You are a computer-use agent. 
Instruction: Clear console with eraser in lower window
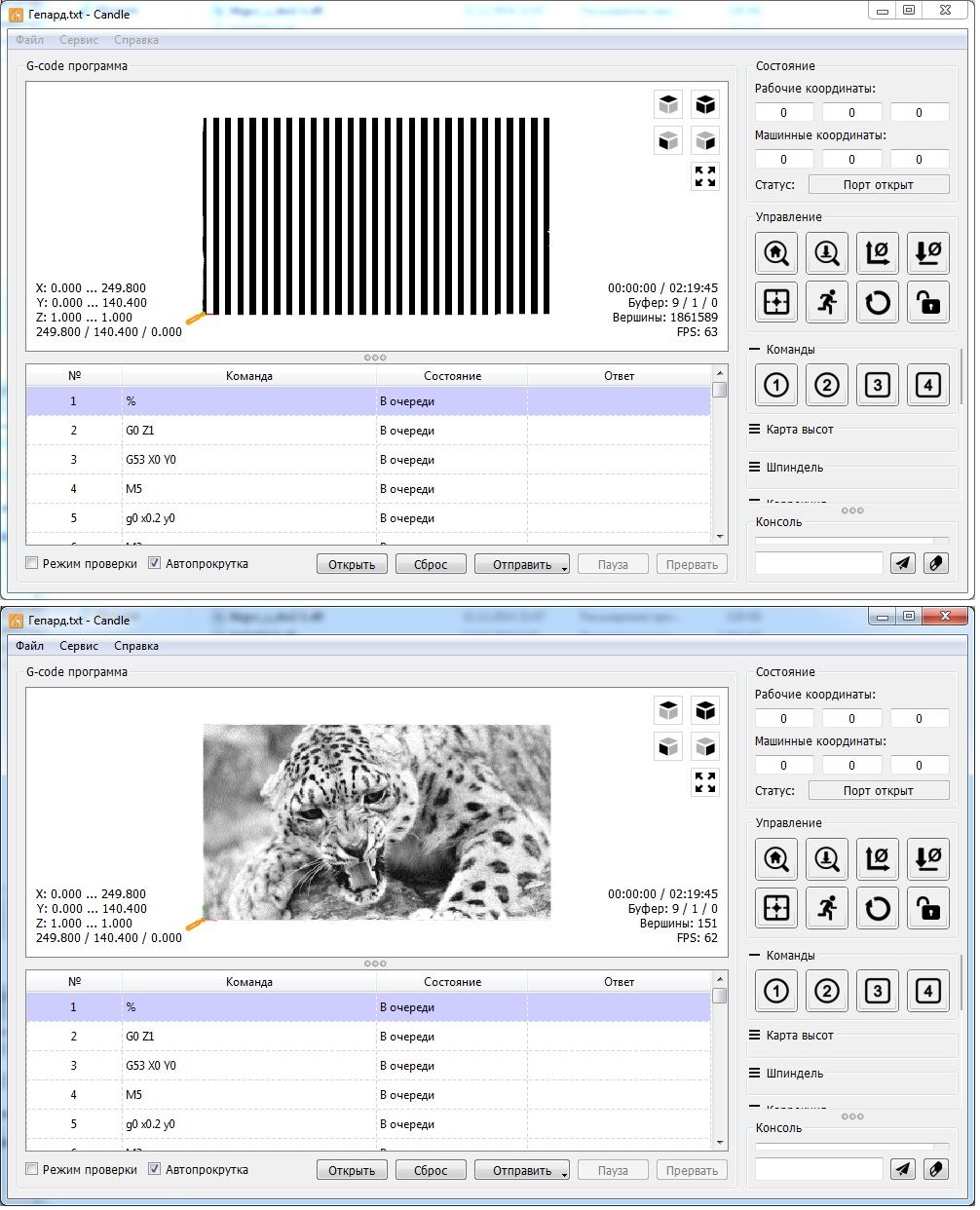coord(936,1169)
